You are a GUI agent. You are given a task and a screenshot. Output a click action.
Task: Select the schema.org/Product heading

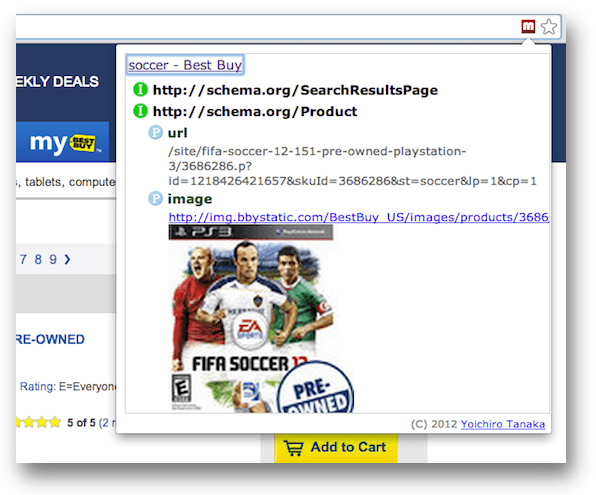255,112
